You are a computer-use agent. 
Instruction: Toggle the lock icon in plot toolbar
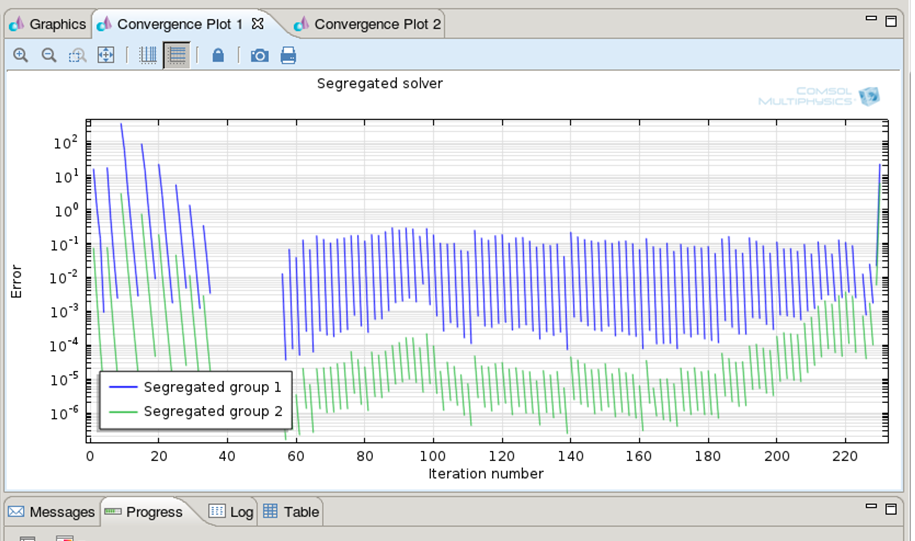coord(218,56)
